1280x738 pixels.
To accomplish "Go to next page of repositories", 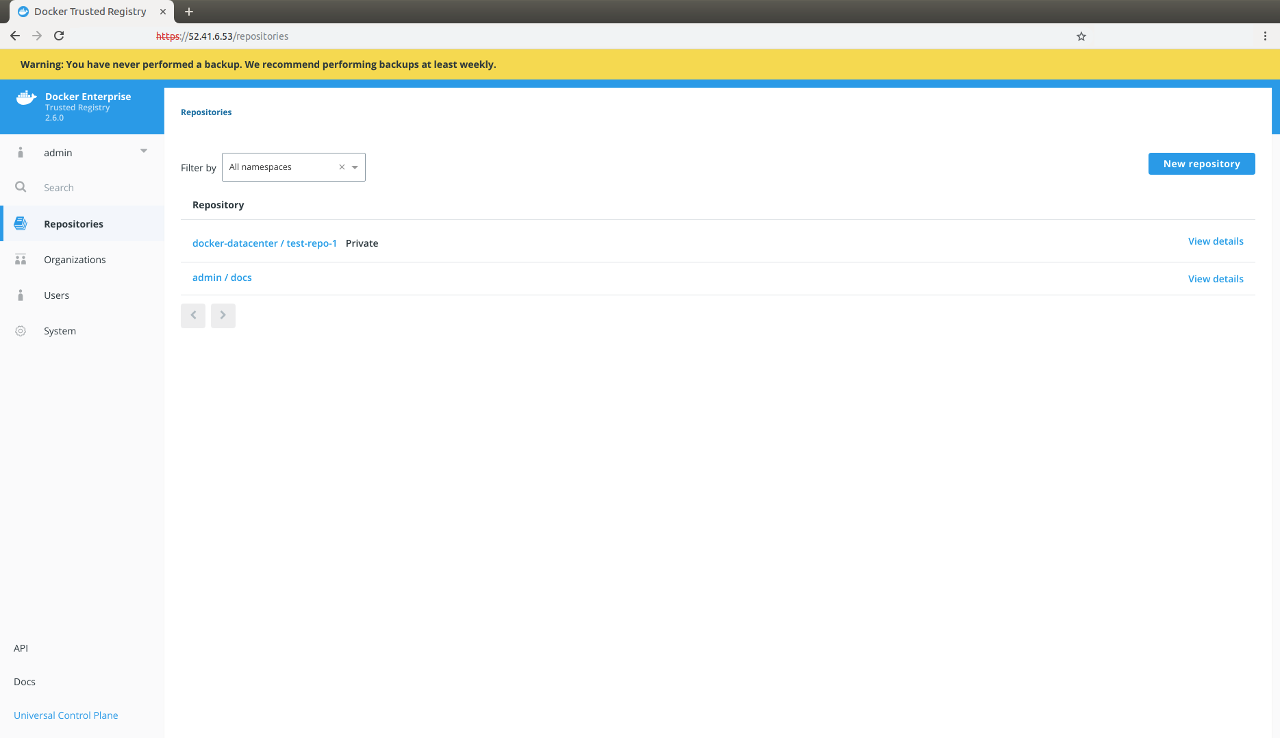I will click(x=223, y=315).
